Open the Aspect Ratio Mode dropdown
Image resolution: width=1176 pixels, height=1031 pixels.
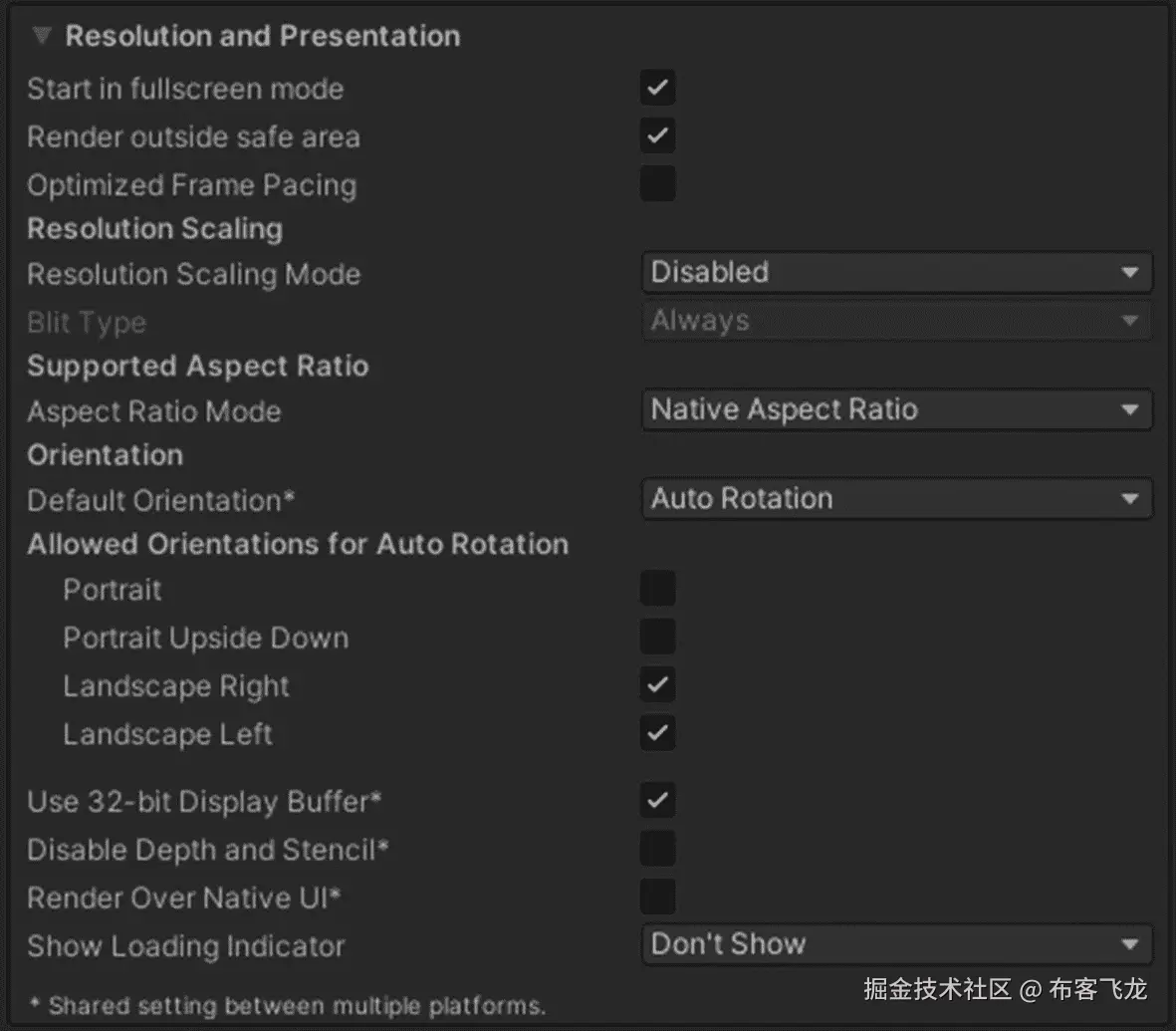tap(896, 409)
